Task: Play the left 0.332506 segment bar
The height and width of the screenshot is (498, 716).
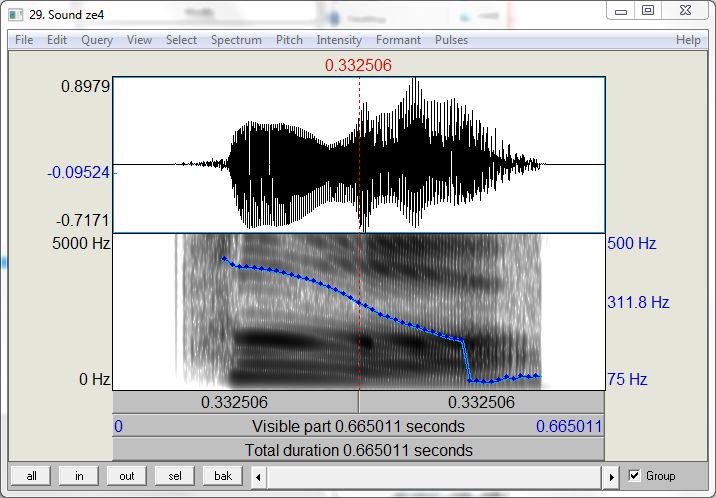Action: [235, 403]
